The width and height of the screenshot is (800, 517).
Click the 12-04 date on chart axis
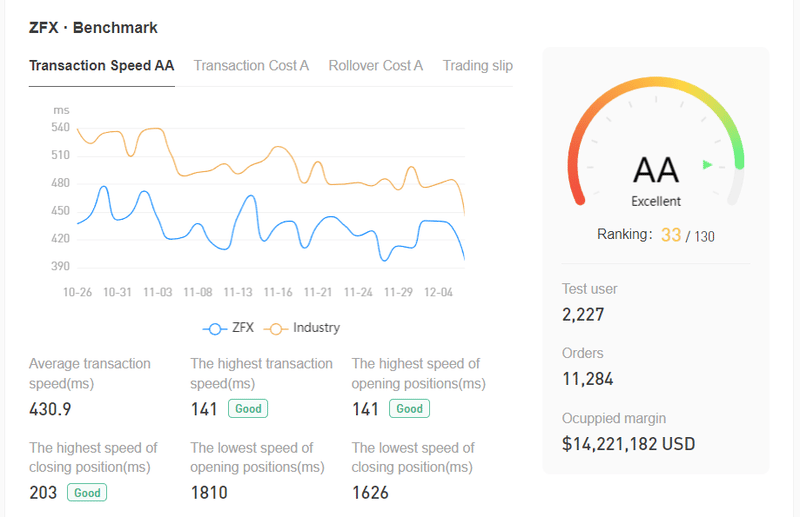pyautogui.click(x=438, y=292)
